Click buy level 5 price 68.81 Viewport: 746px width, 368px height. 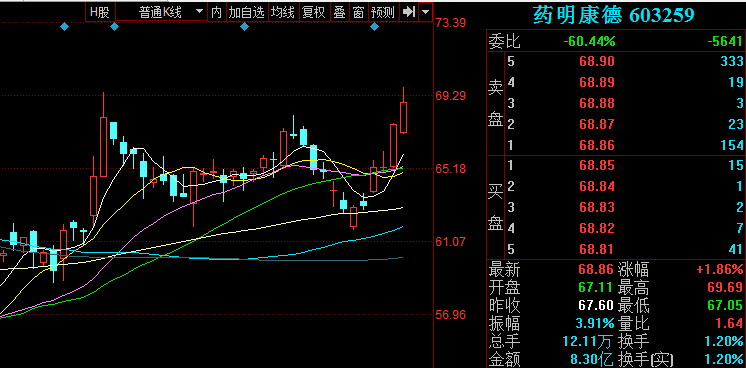(597, 249)
